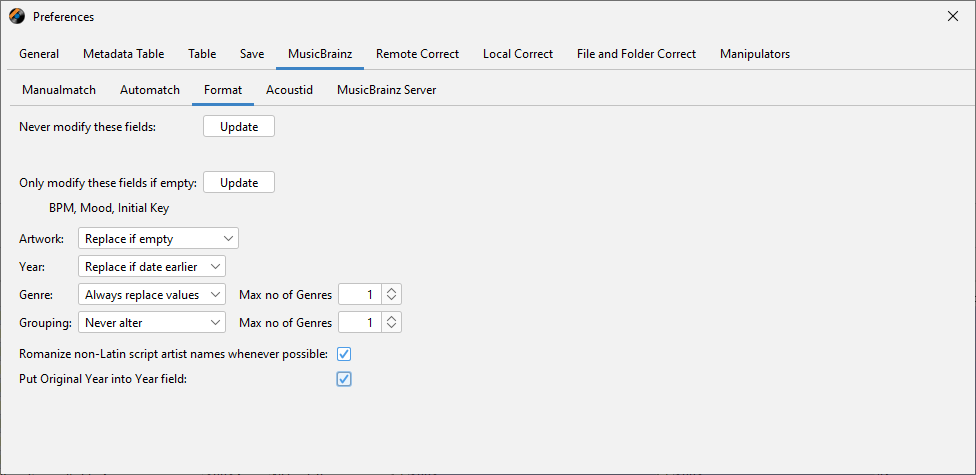Switch to the General tab
976x475 pixels.
coord(39,54)
